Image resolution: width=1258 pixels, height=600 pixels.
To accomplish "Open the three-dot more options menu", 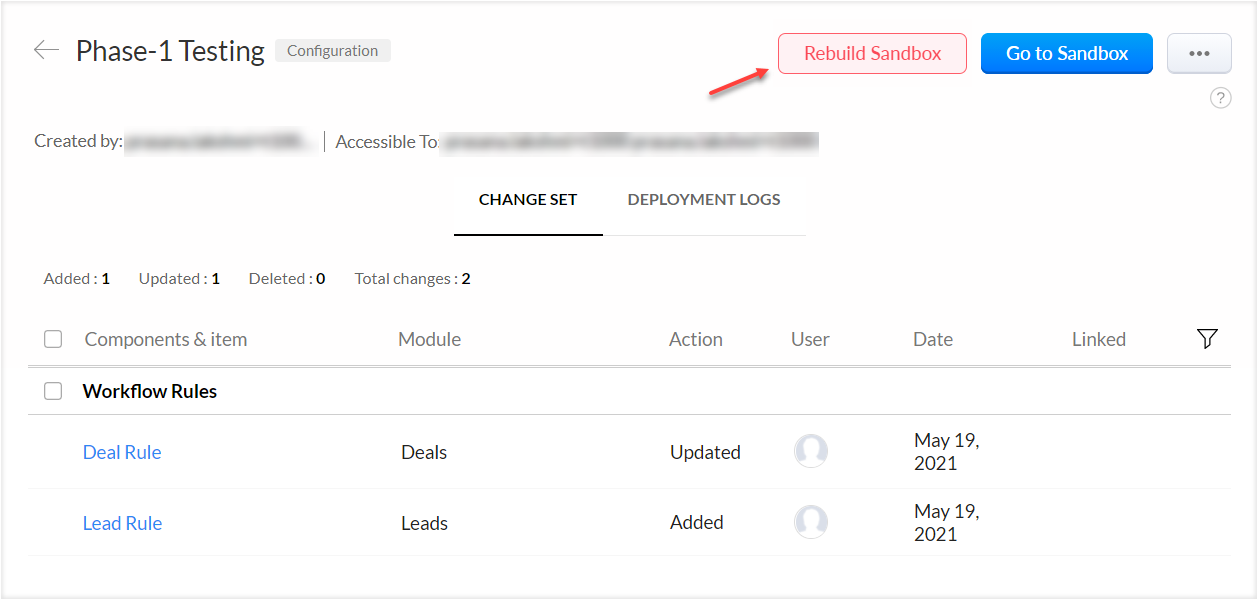I will click(x=1199, y=54).
